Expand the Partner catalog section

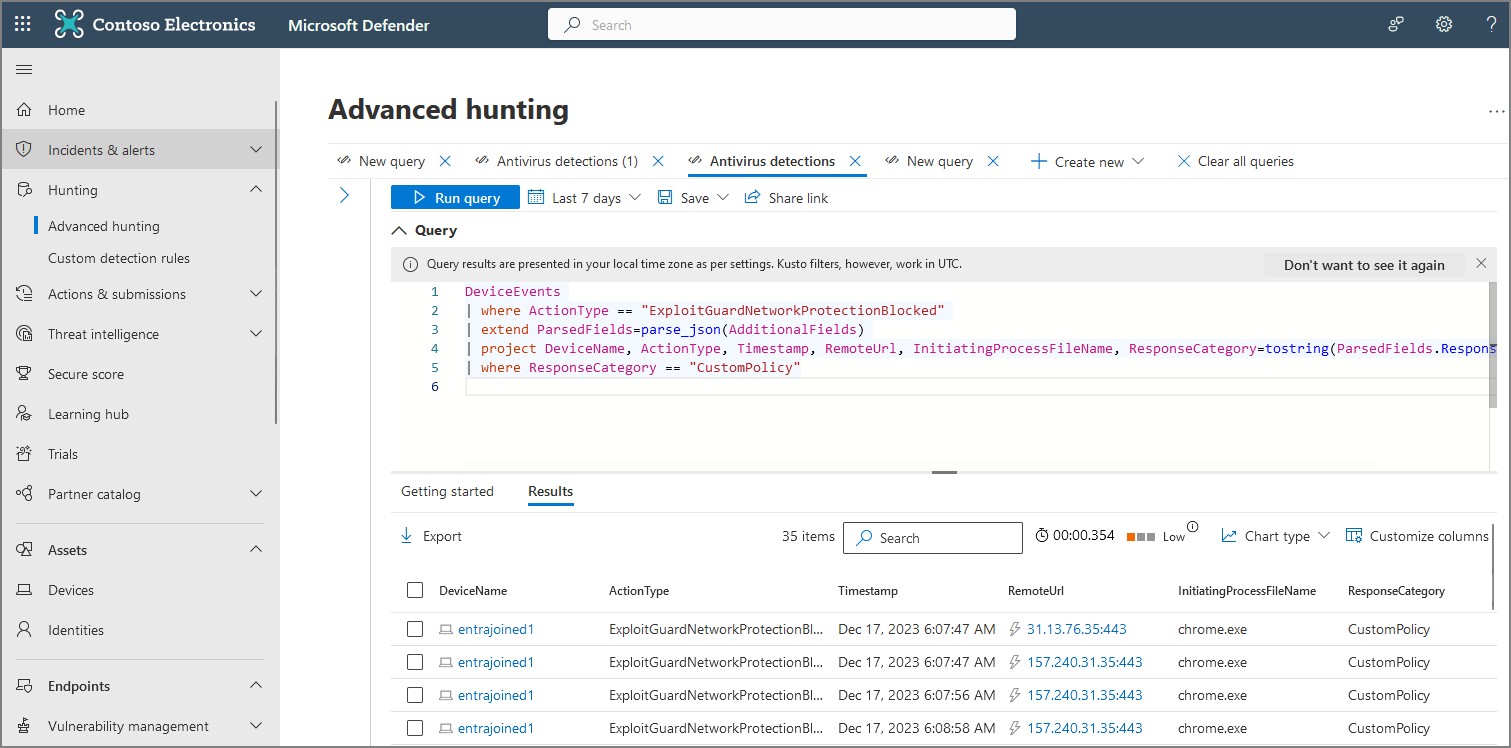(256, 494)
